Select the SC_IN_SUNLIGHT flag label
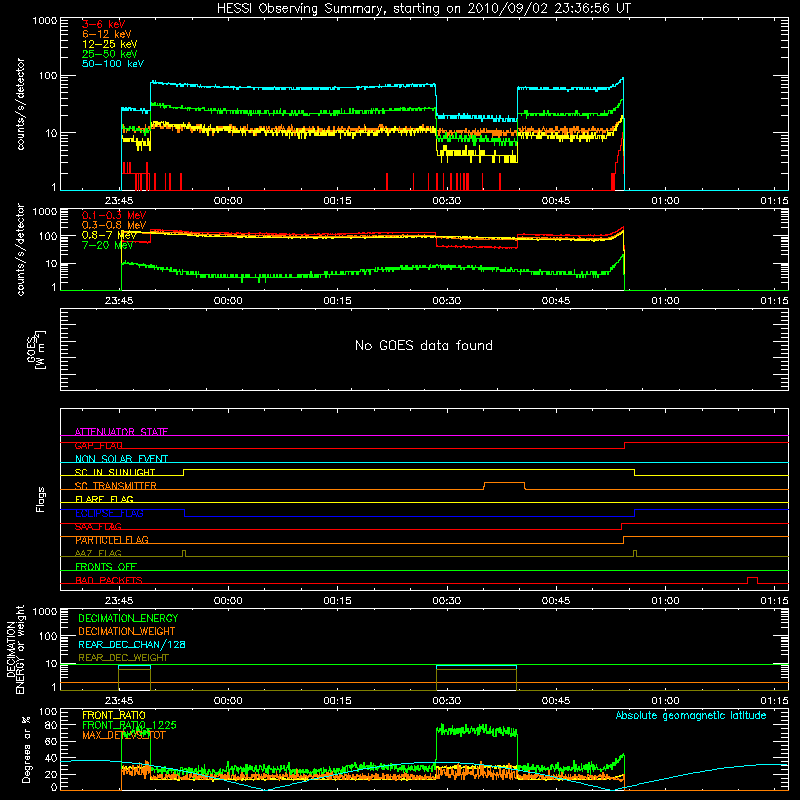 tap(115, 472)
